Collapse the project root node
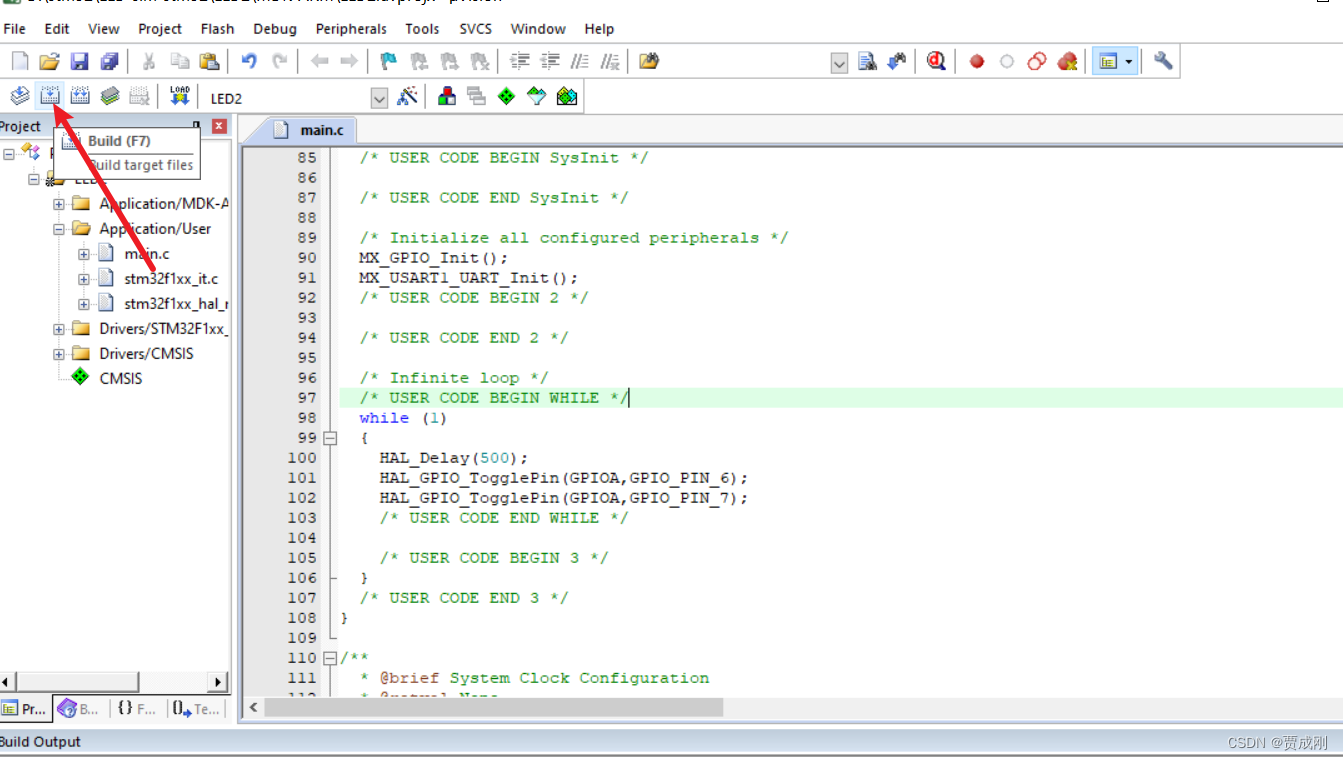This screenshot has width=1343, height=760. point(9,154)
